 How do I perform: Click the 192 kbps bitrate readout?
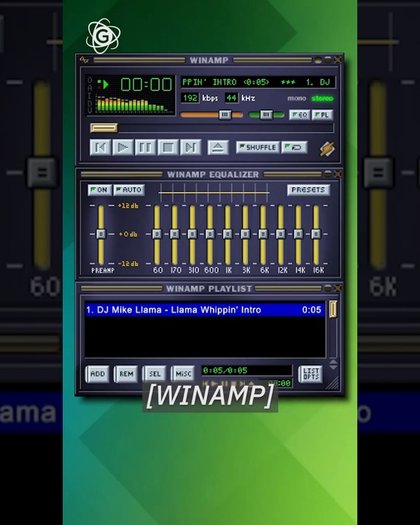pos(190,98)
